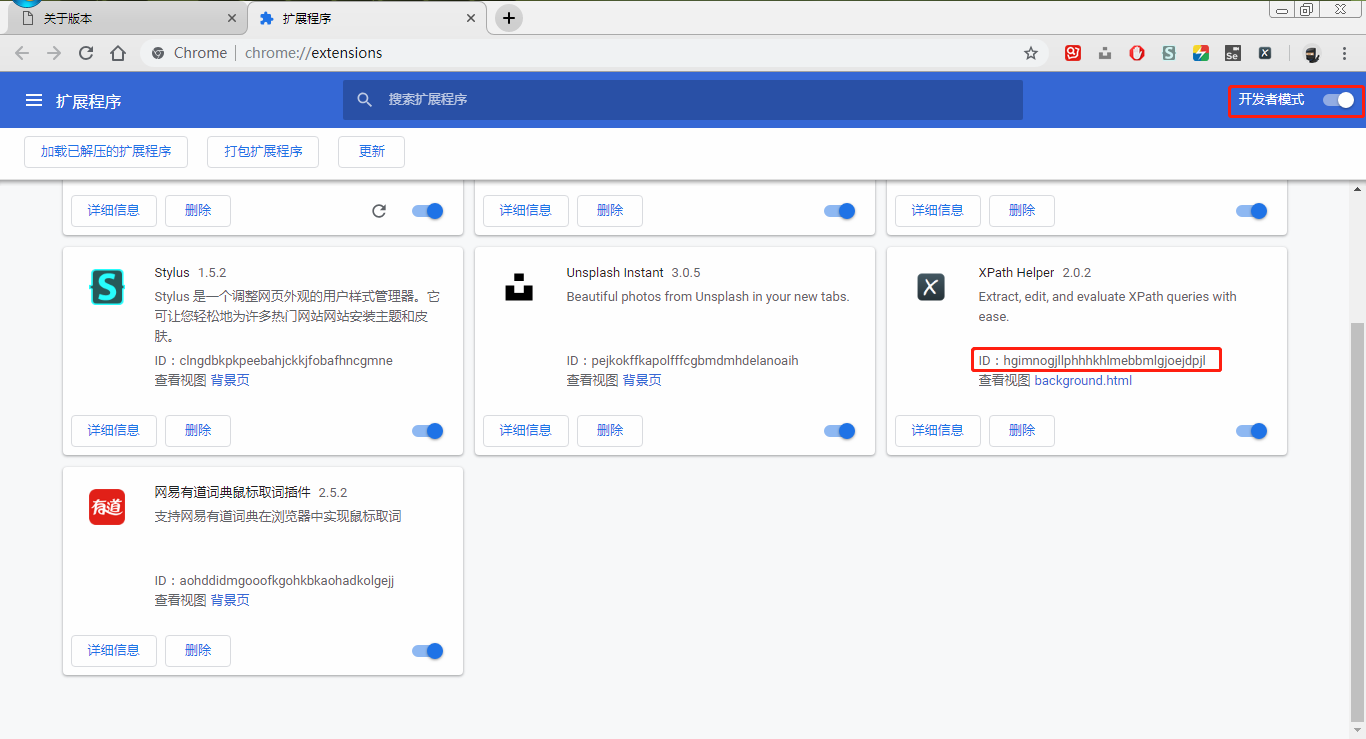Click the 打包扩展程序 button
This screenshot has height=739, width=1366.
pos(263,151)
